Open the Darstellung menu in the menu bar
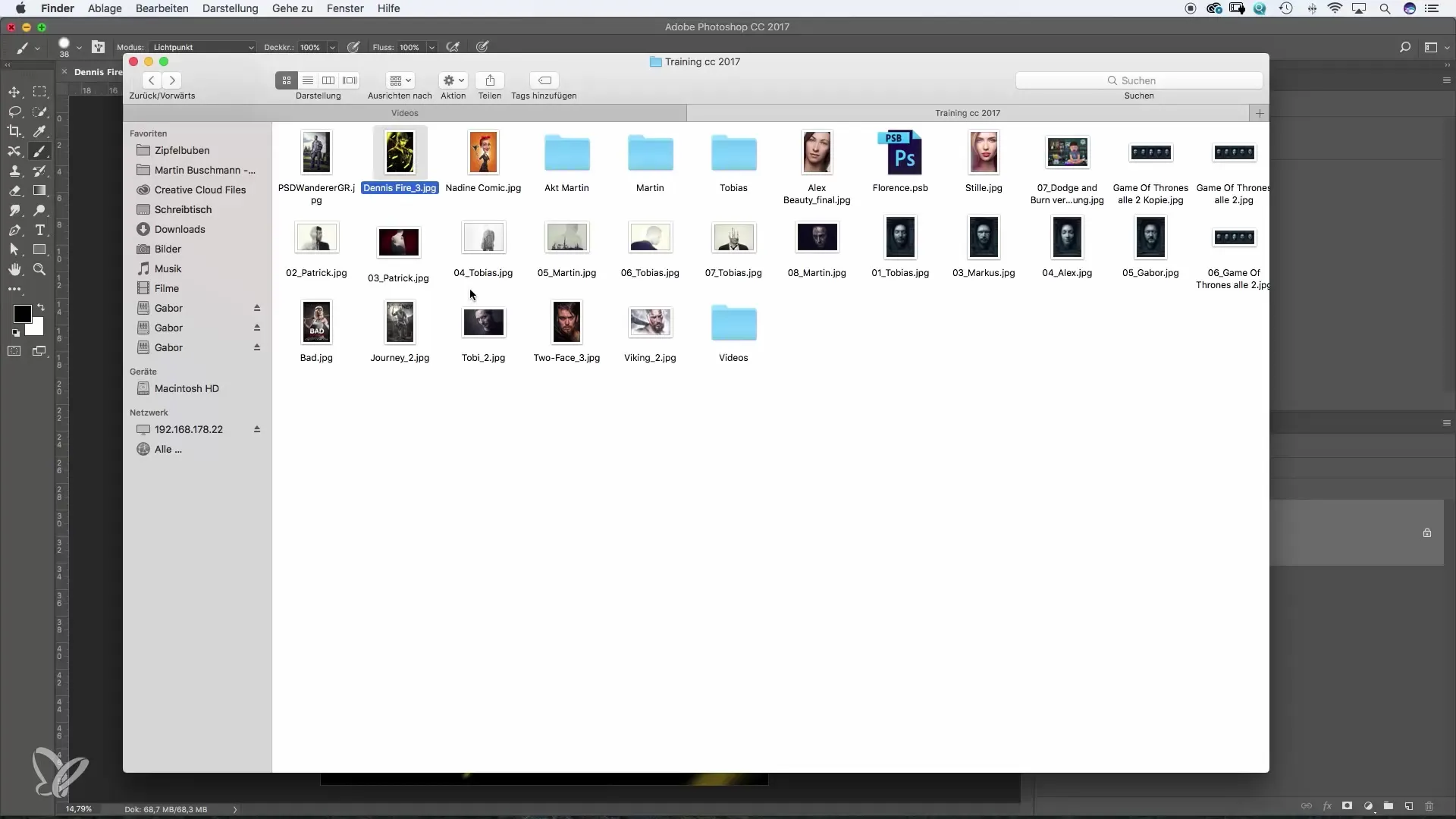Screen dimensions: 1456x819 230,8
